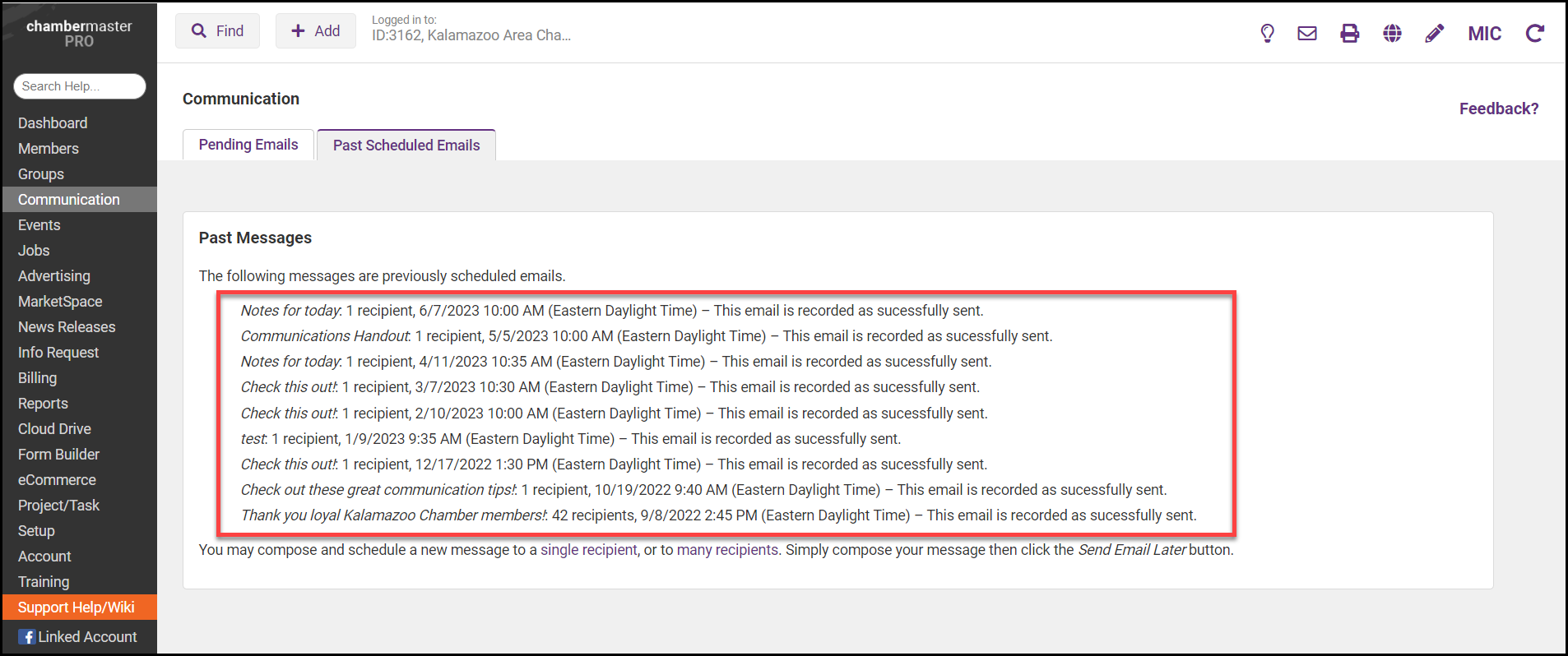Open Support Help/Wiki menu item
This screenshot has width=1568, height=656.
[76, 607]
